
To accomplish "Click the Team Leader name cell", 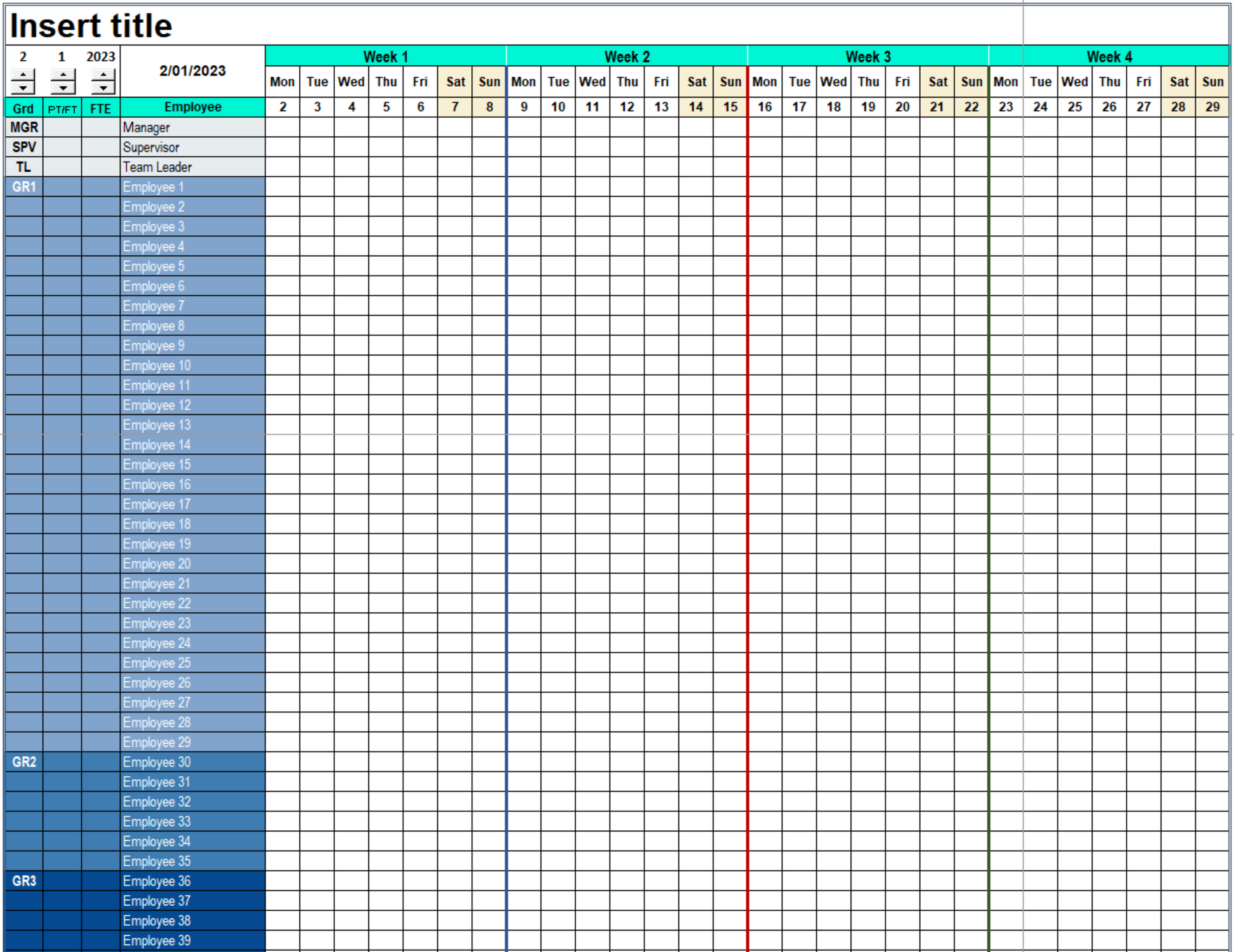I will click(192, 167).
